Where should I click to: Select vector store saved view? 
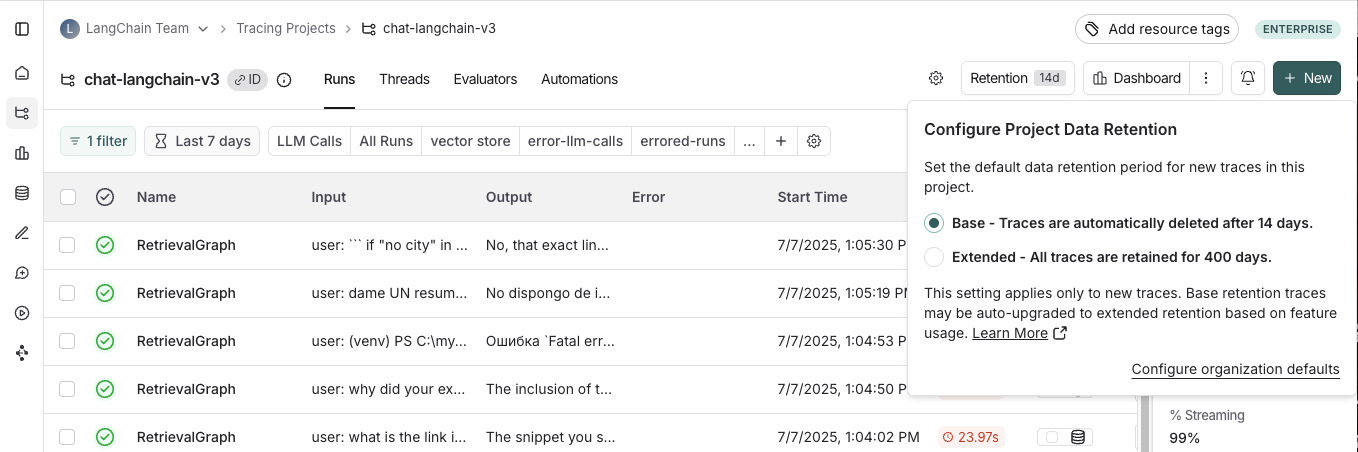(x=470, y=141)
